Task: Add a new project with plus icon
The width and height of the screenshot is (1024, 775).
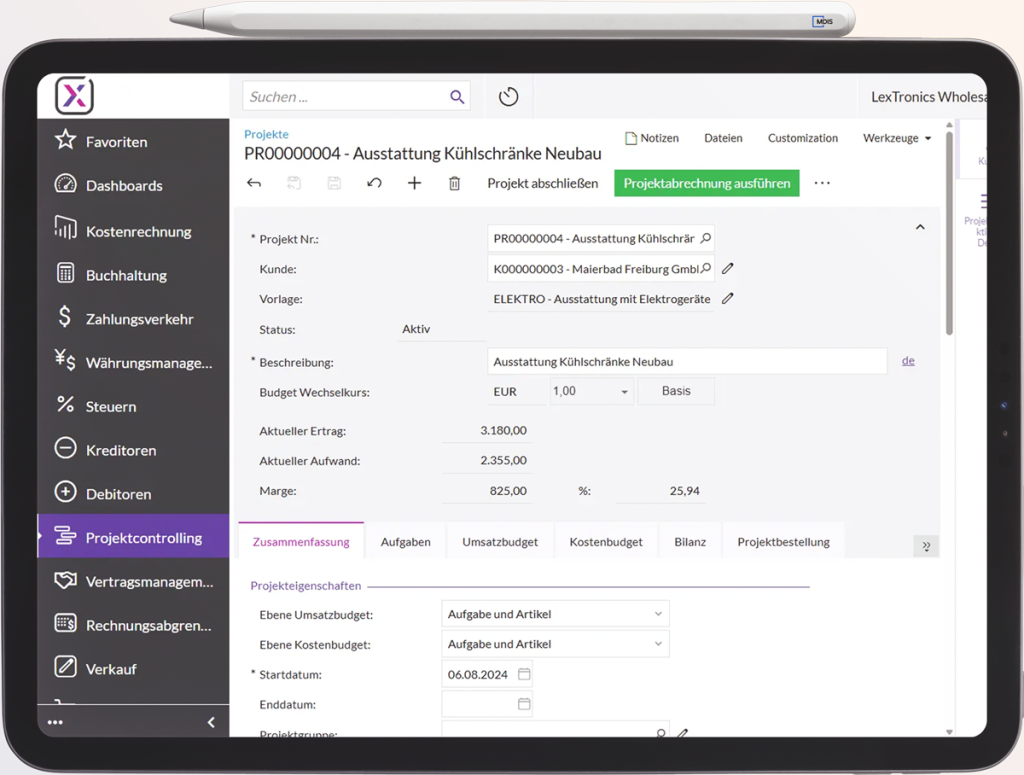Action: tap(414, 183)
